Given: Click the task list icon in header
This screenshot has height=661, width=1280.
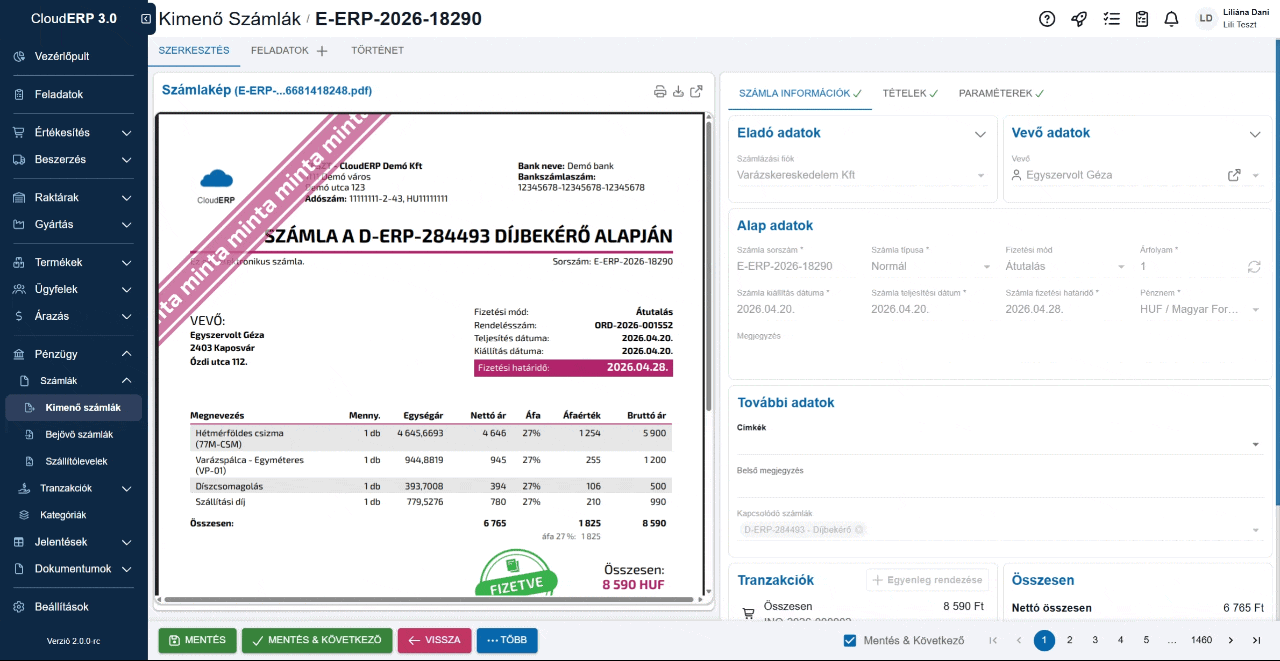Looking at the screenshot, I should [x=1111, y=19].
